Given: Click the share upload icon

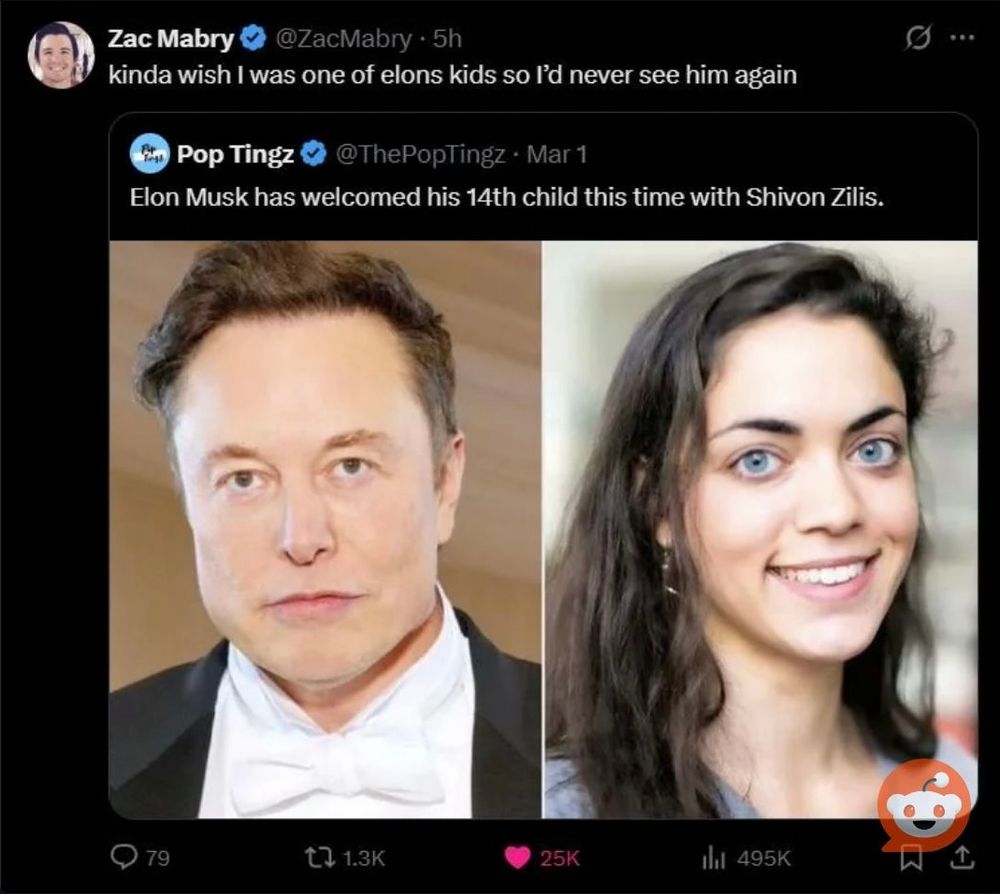Looking at the screenshot, I should click(x=962, y=858).
